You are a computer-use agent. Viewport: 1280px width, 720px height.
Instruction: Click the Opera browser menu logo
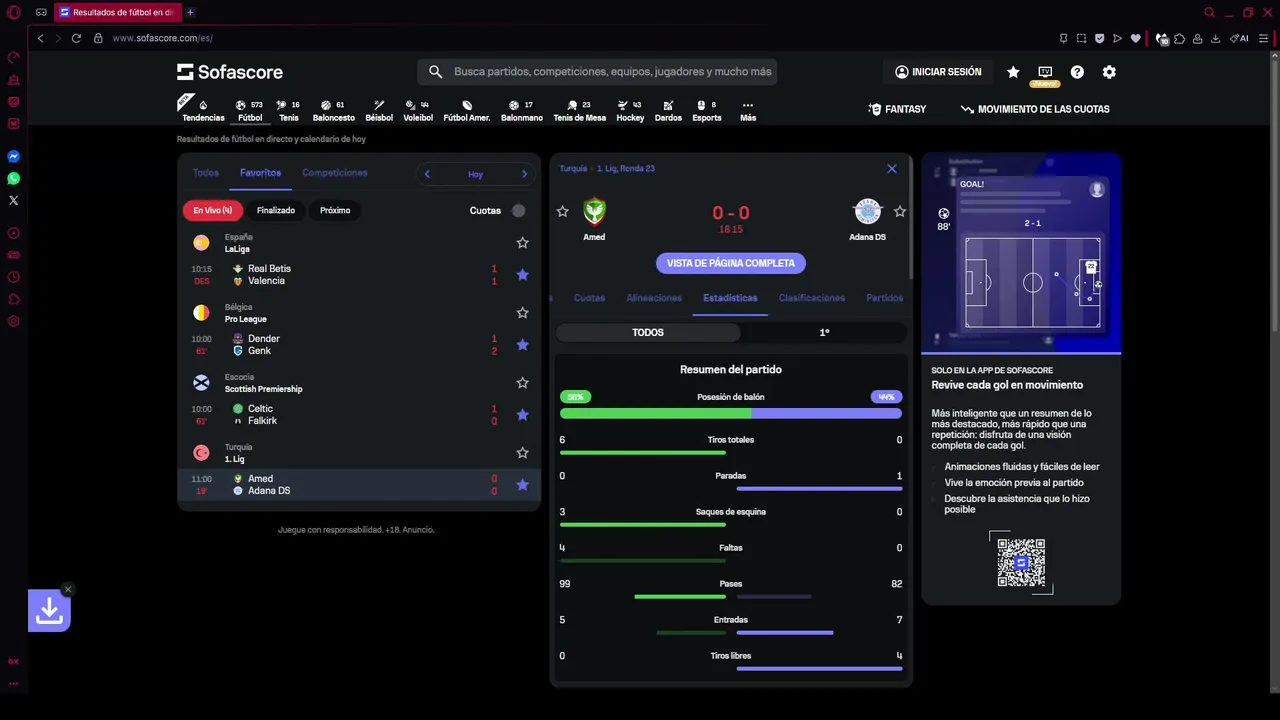pyautogui.click(x=13, y=12)
